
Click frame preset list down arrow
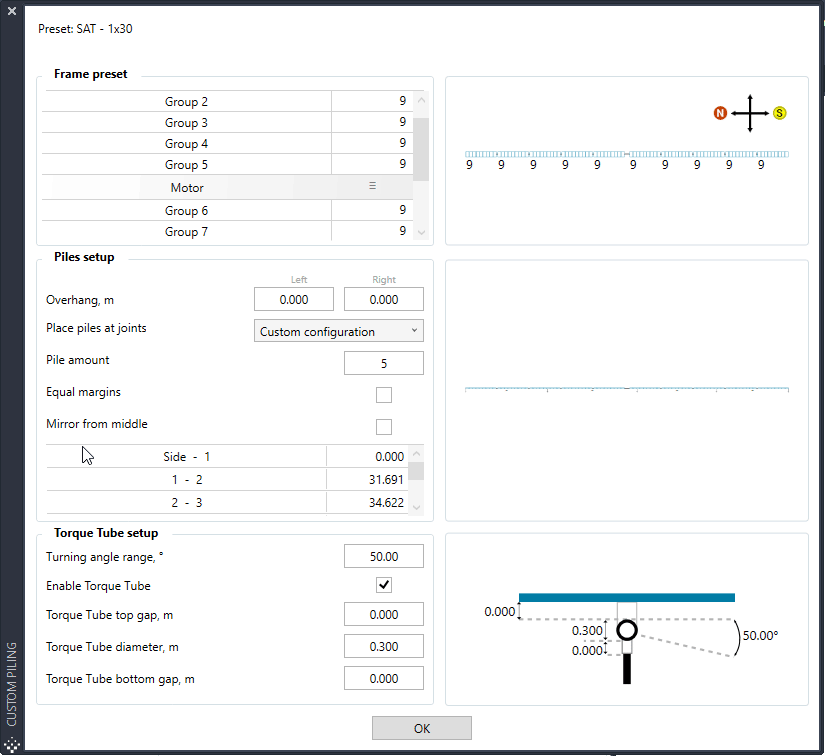[421, 232]
